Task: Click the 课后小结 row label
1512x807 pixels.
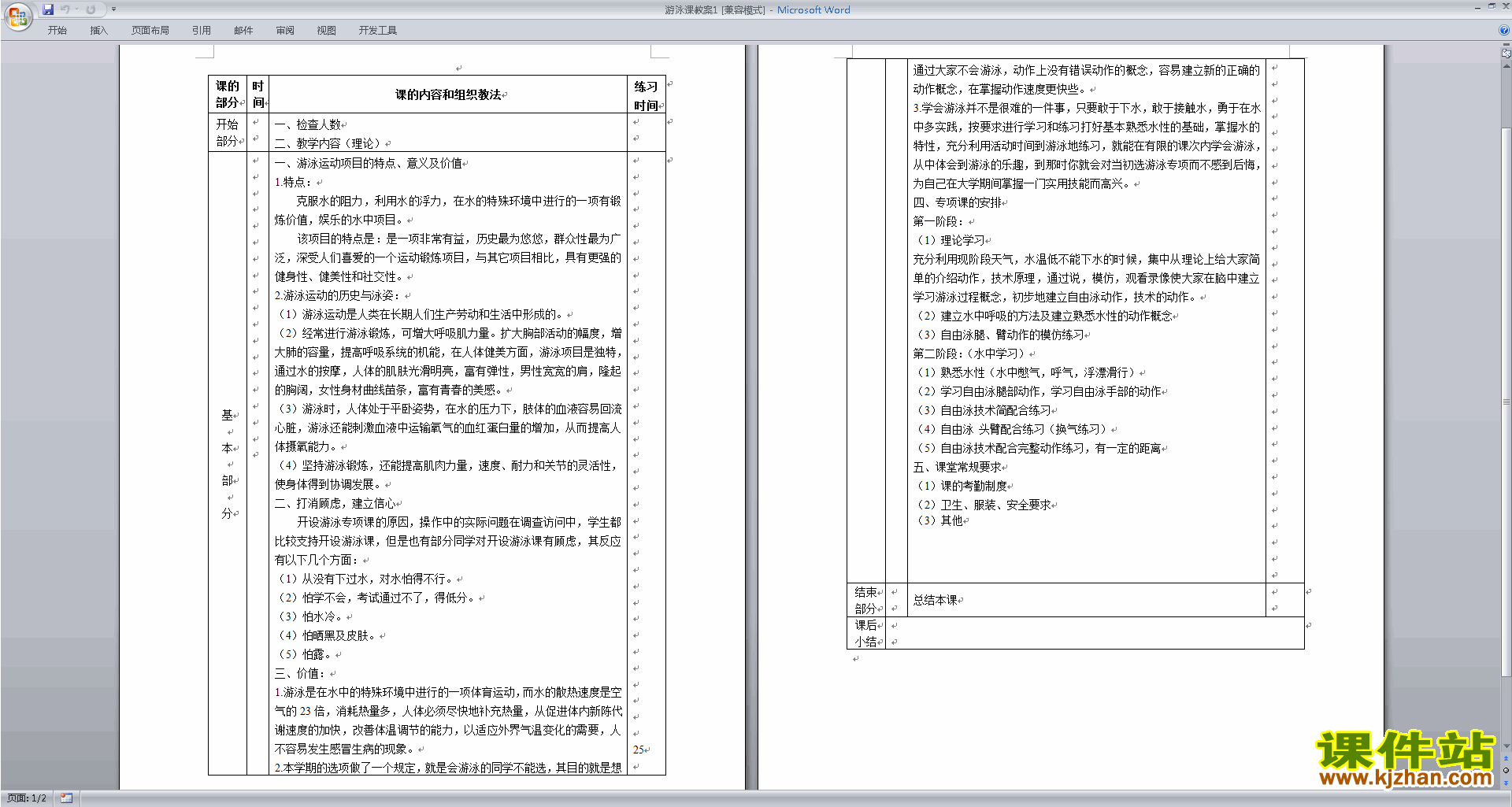Action: tap(865, 633)
